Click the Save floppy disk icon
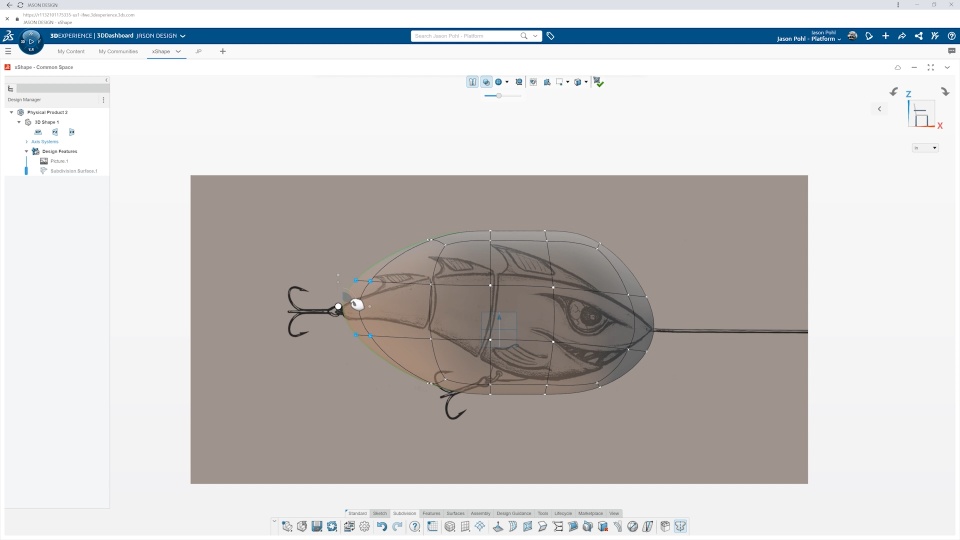The width and height of the screenshot is (960, 540). click(317, 527)
